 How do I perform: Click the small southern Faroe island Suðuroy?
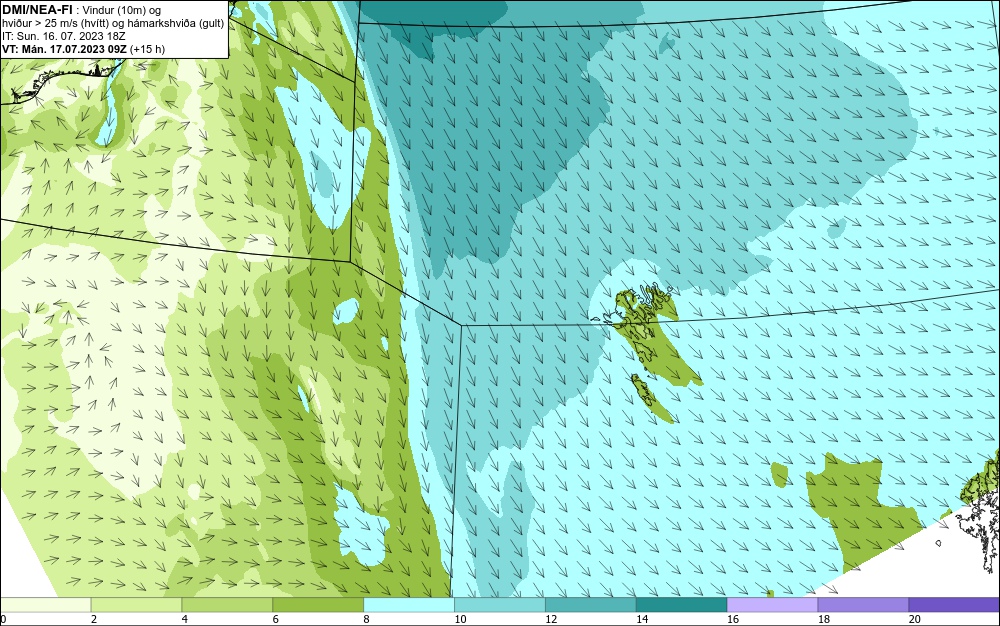(x=643, y=389)
